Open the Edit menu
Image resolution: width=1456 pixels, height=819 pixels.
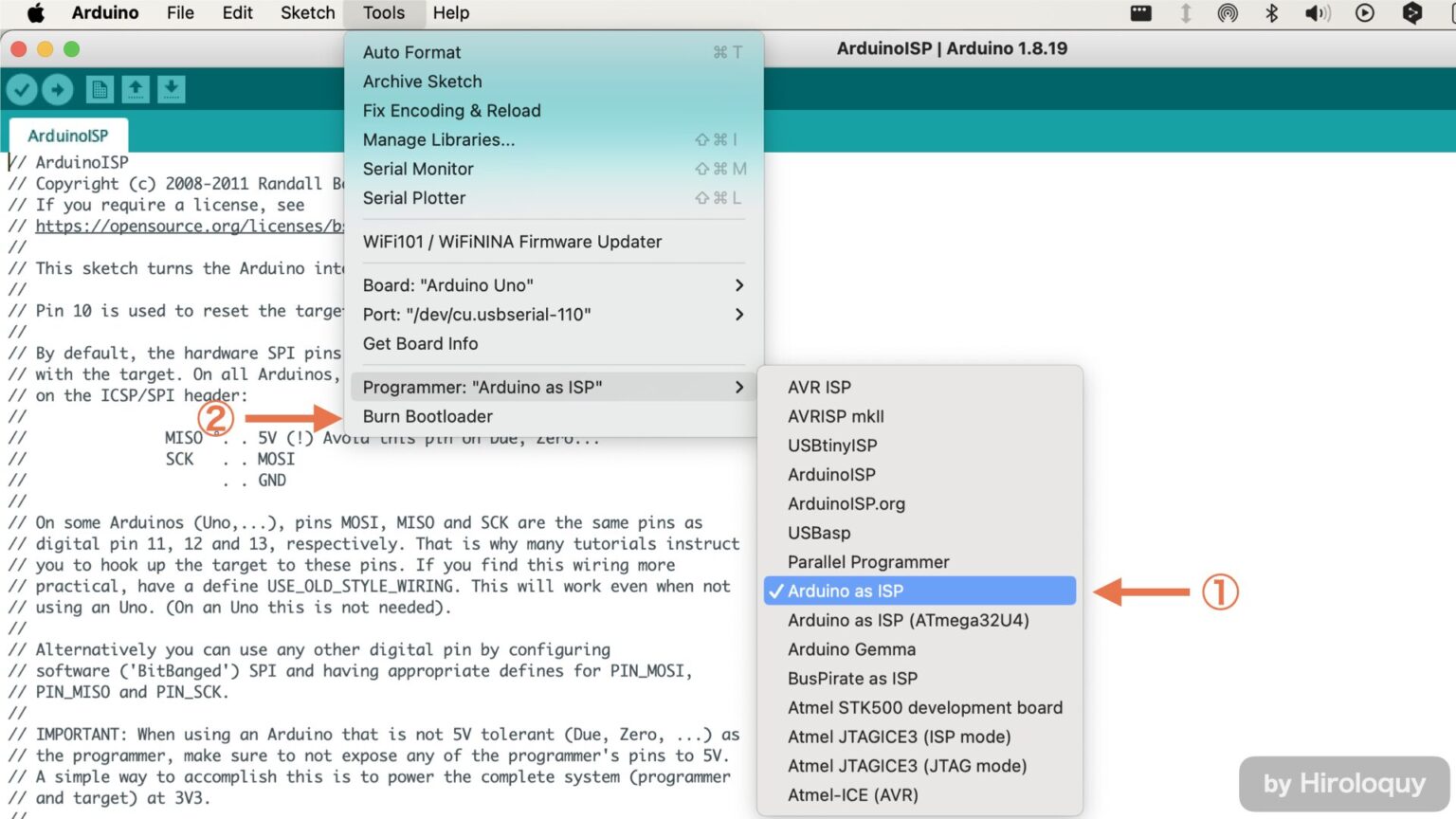tap(237, 13)
